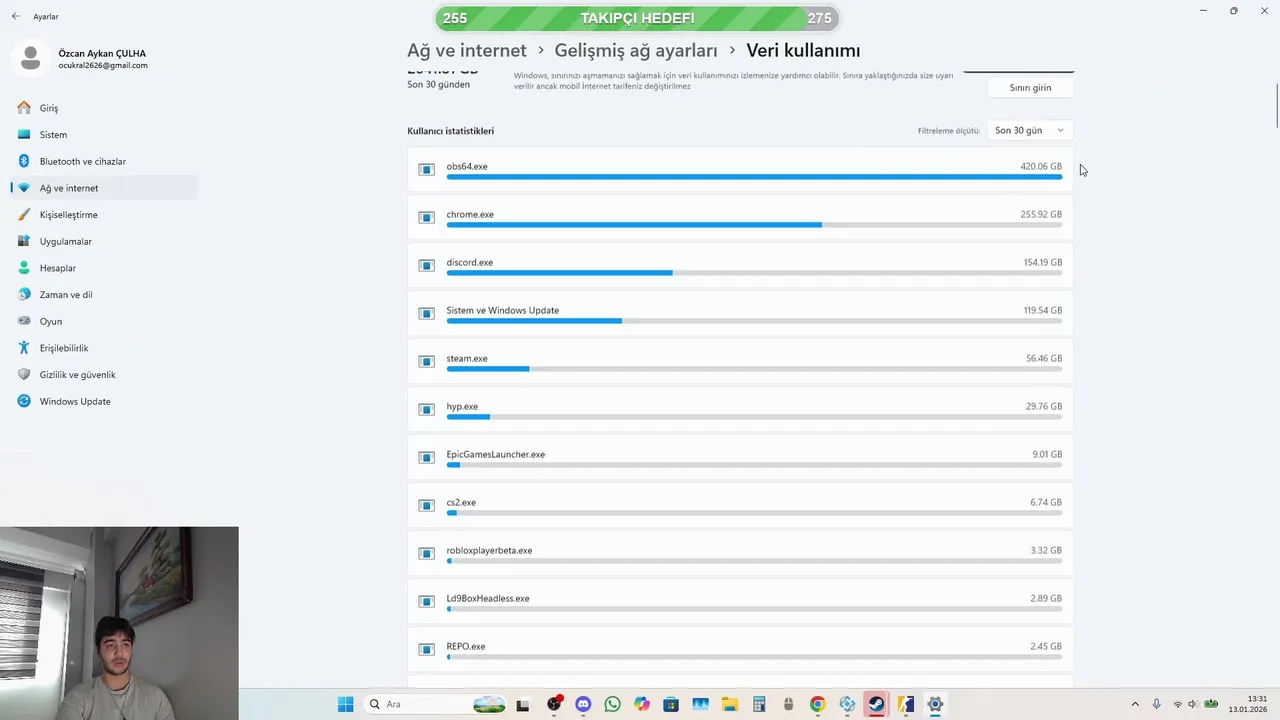This screenshot has height=720, width=1280.
Task: Click the cs2.exe app icon
Action: [427, 505]
